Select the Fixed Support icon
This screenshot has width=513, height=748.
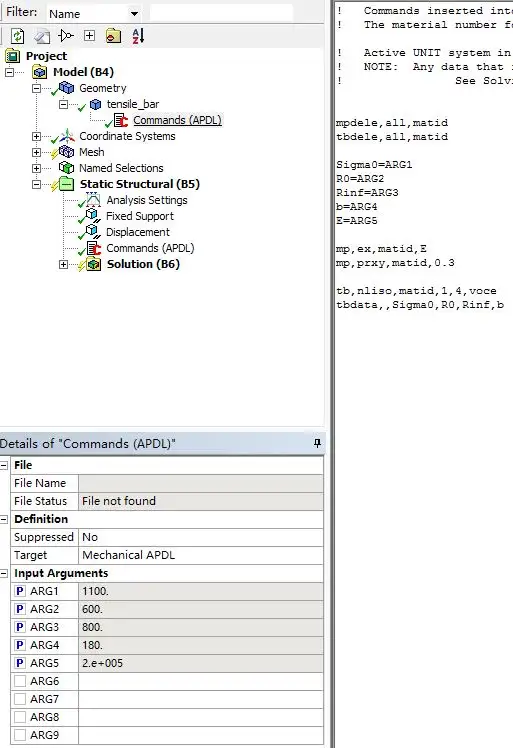click(93, 216)
